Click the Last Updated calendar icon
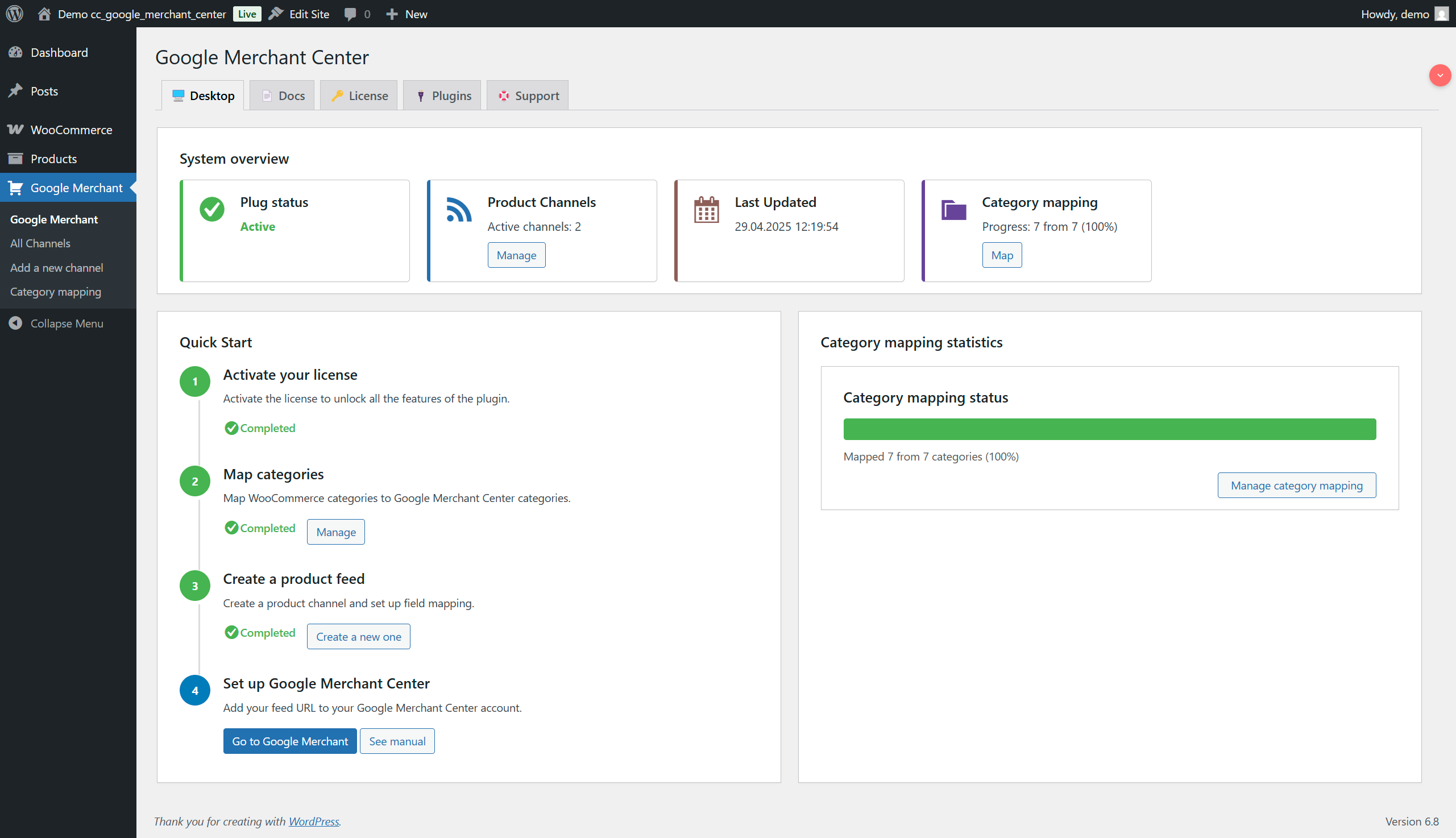This screenshot has height=838, width=1456. pos(706,209)
